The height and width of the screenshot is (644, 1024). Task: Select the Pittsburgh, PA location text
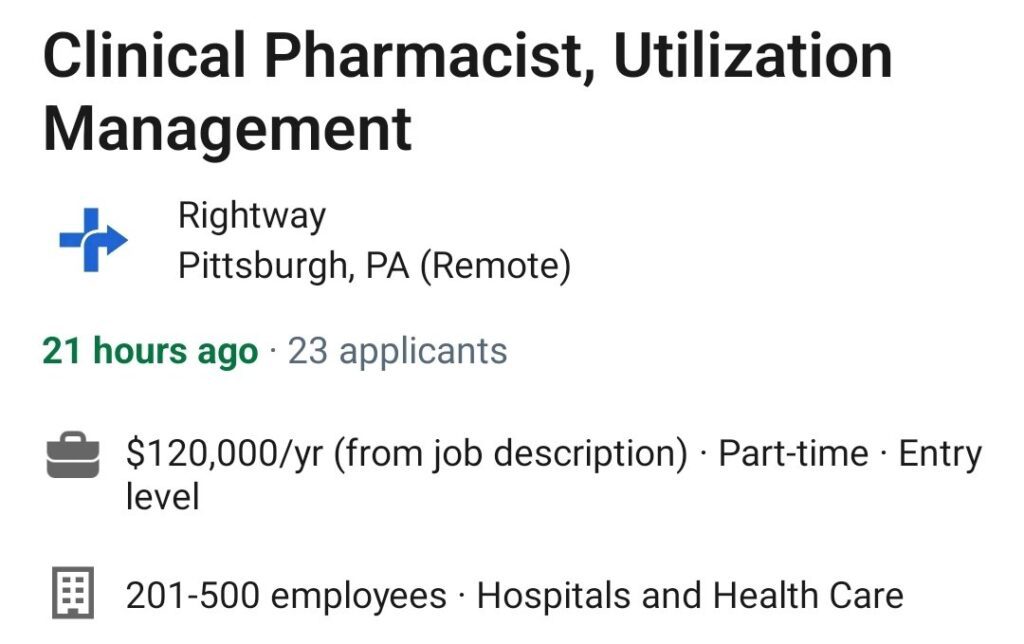pyautogui.click(x=294, y=266)
